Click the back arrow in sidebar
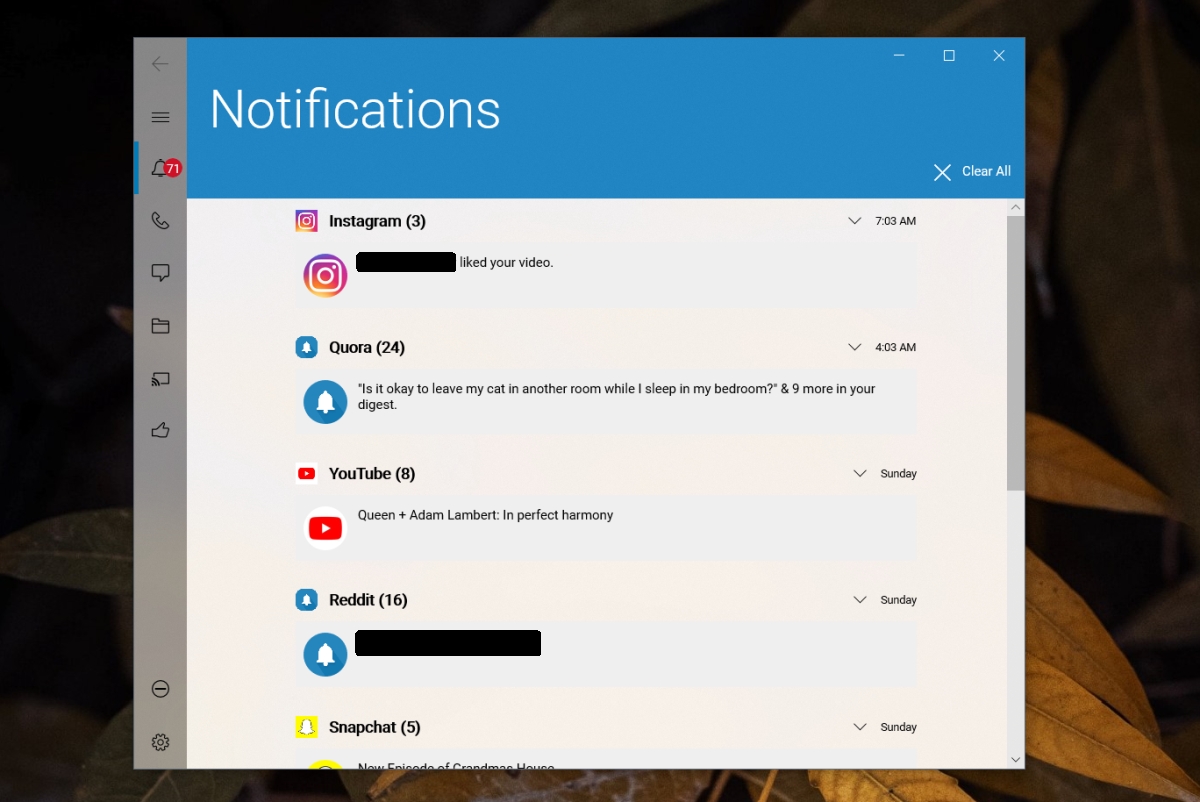1200x802 pixels. pyautogui.click(x=160, y=64)
